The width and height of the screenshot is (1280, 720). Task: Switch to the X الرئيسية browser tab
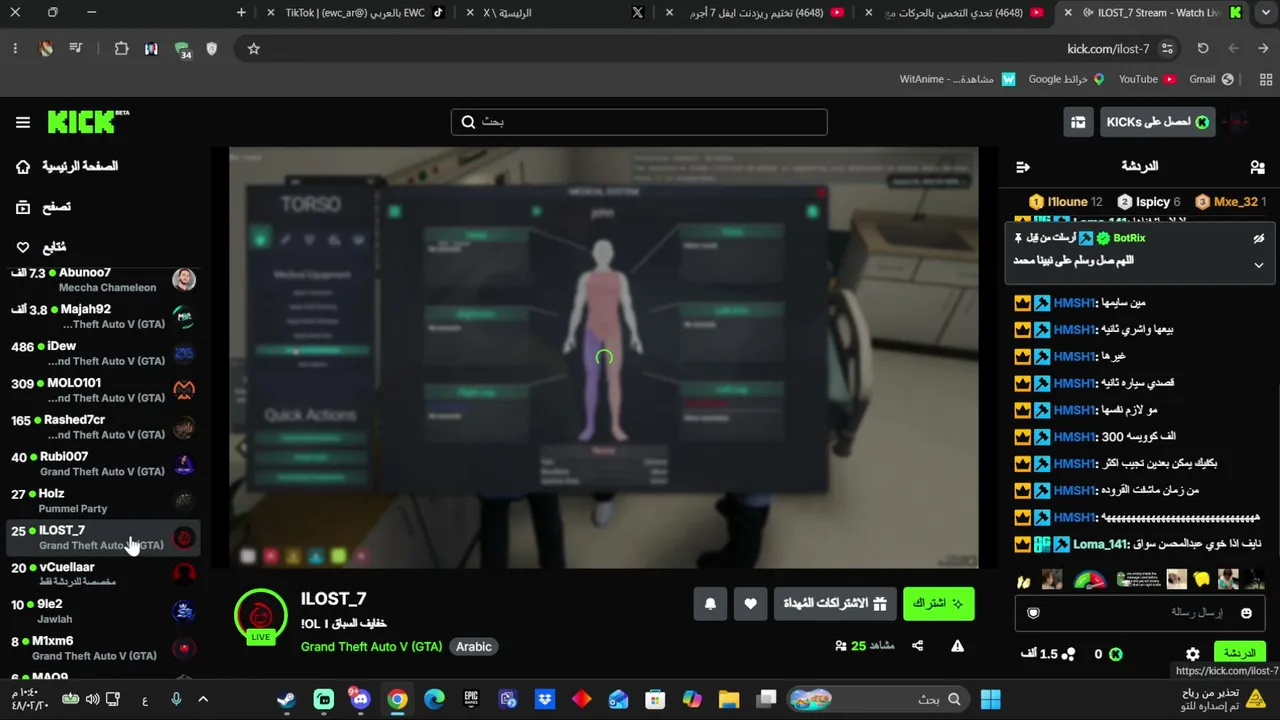point(555,13)
